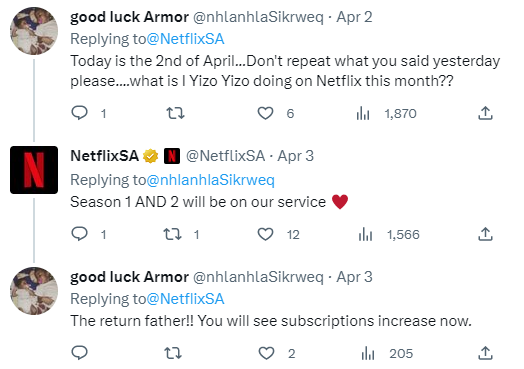View analytics showing 1,870 views
The height and width of the screenshot is (369, 524).
[363, 113]
